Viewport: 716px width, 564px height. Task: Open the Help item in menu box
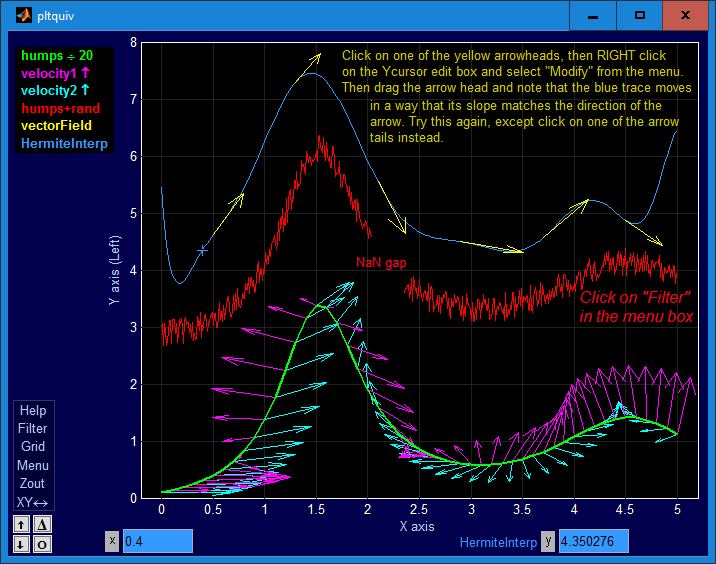[33, 410]
